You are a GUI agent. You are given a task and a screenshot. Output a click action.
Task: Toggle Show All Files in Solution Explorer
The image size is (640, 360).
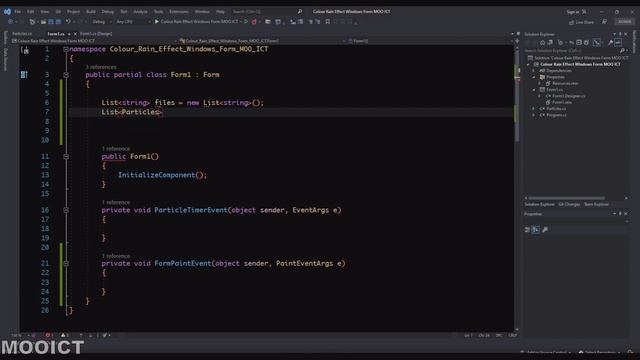coord(587,42)
